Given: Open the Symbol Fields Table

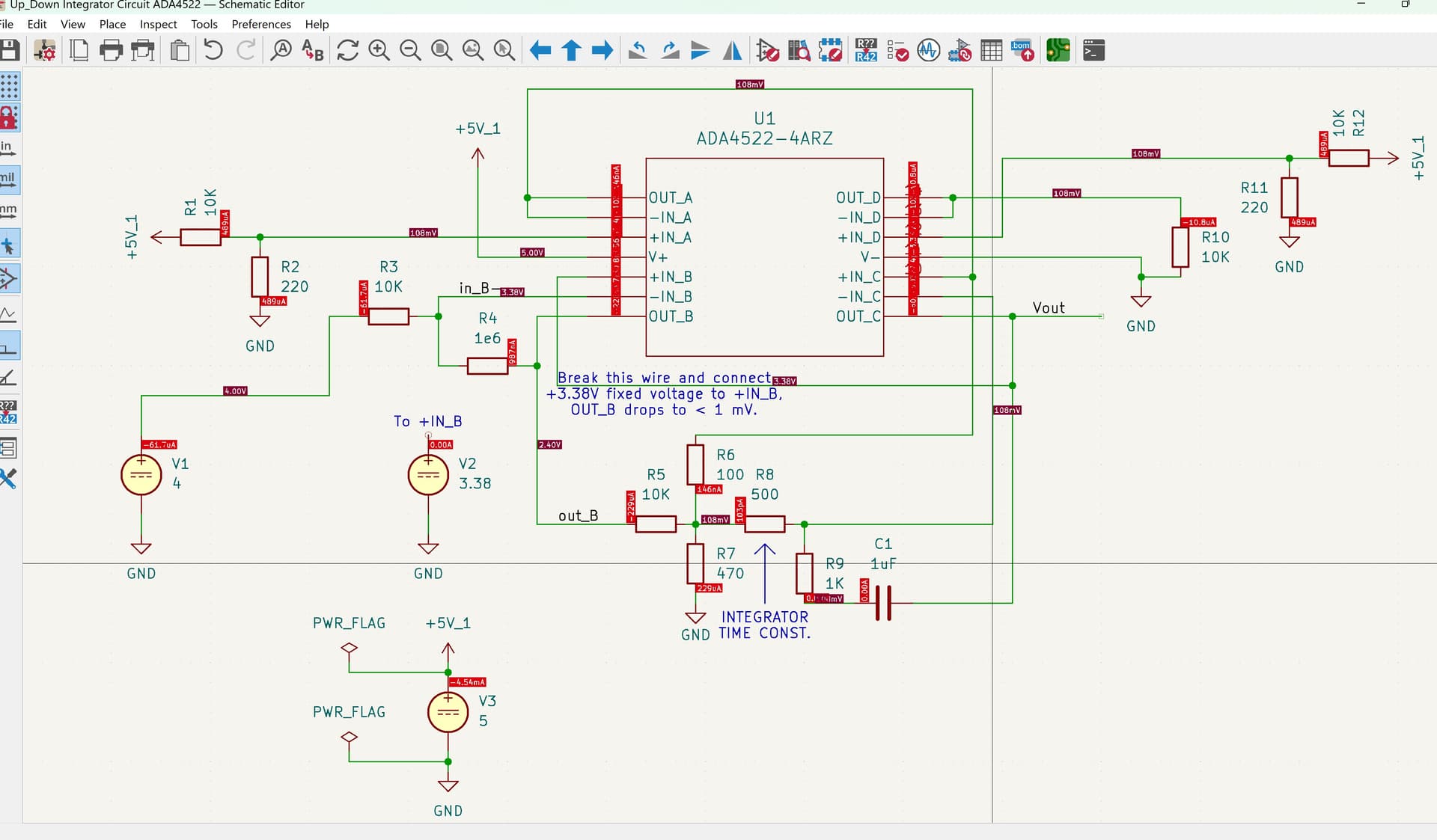Looking at the screenshot, I should tap(991, 50).
